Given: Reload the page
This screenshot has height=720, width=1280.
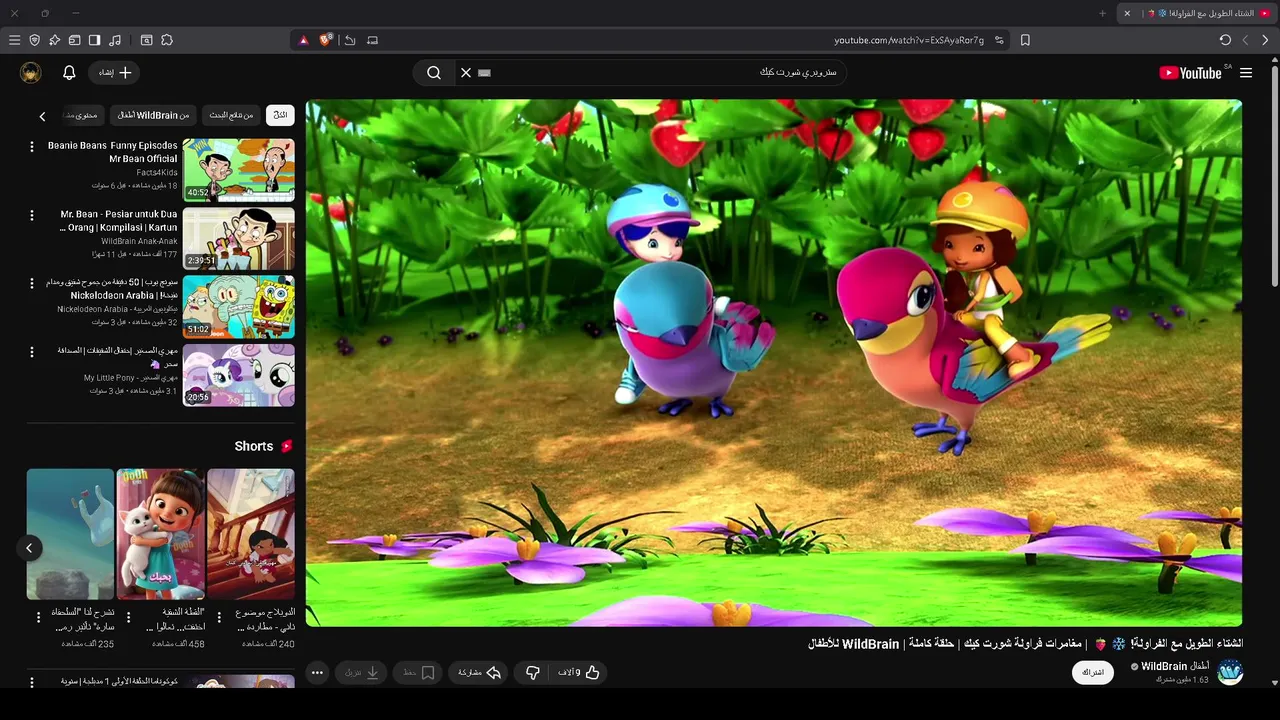Looking at the screenshot, I should [1225, 40].
